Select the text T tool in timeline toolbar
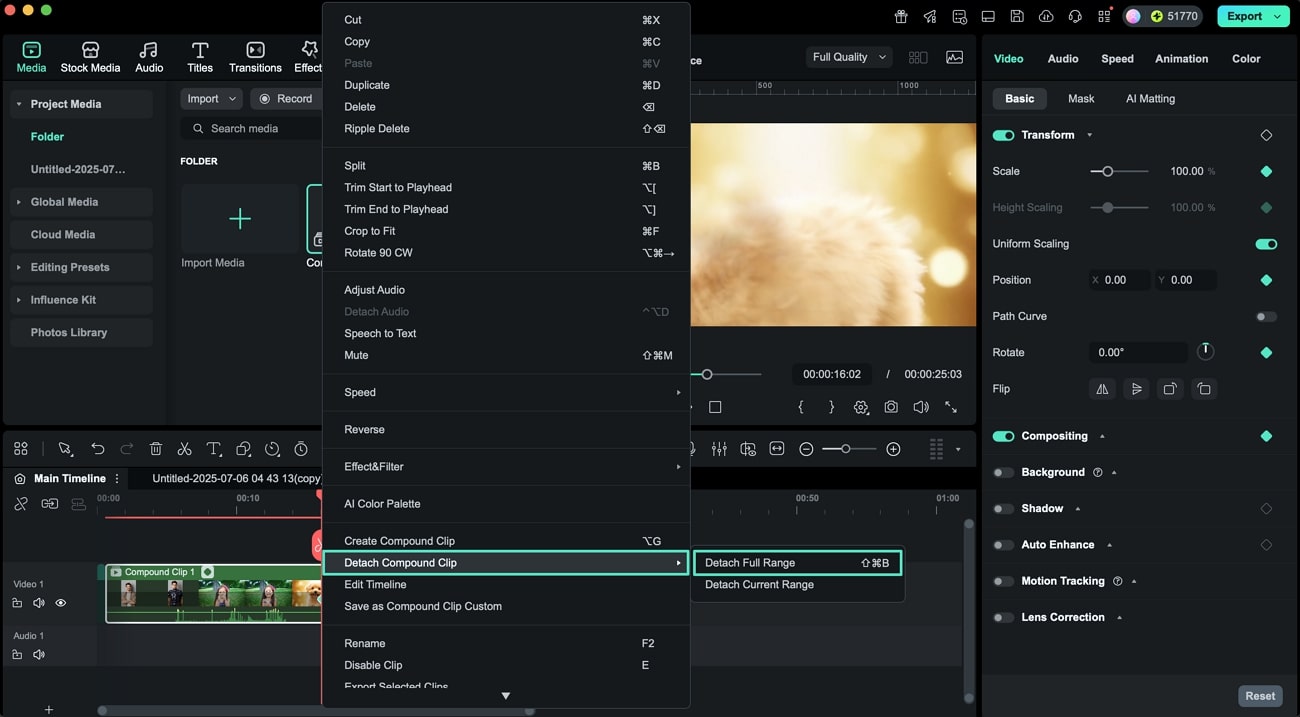 213,449
